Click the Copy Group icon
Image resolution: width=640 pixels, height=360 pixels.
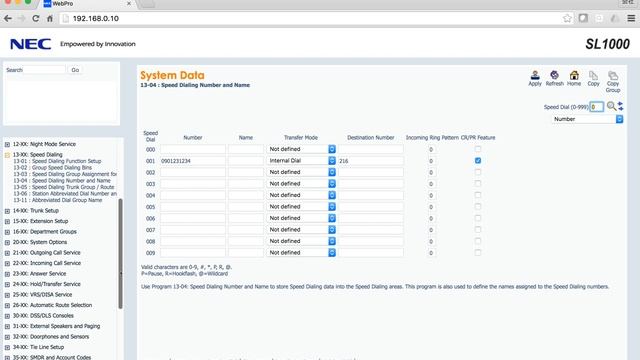point(613,76)
